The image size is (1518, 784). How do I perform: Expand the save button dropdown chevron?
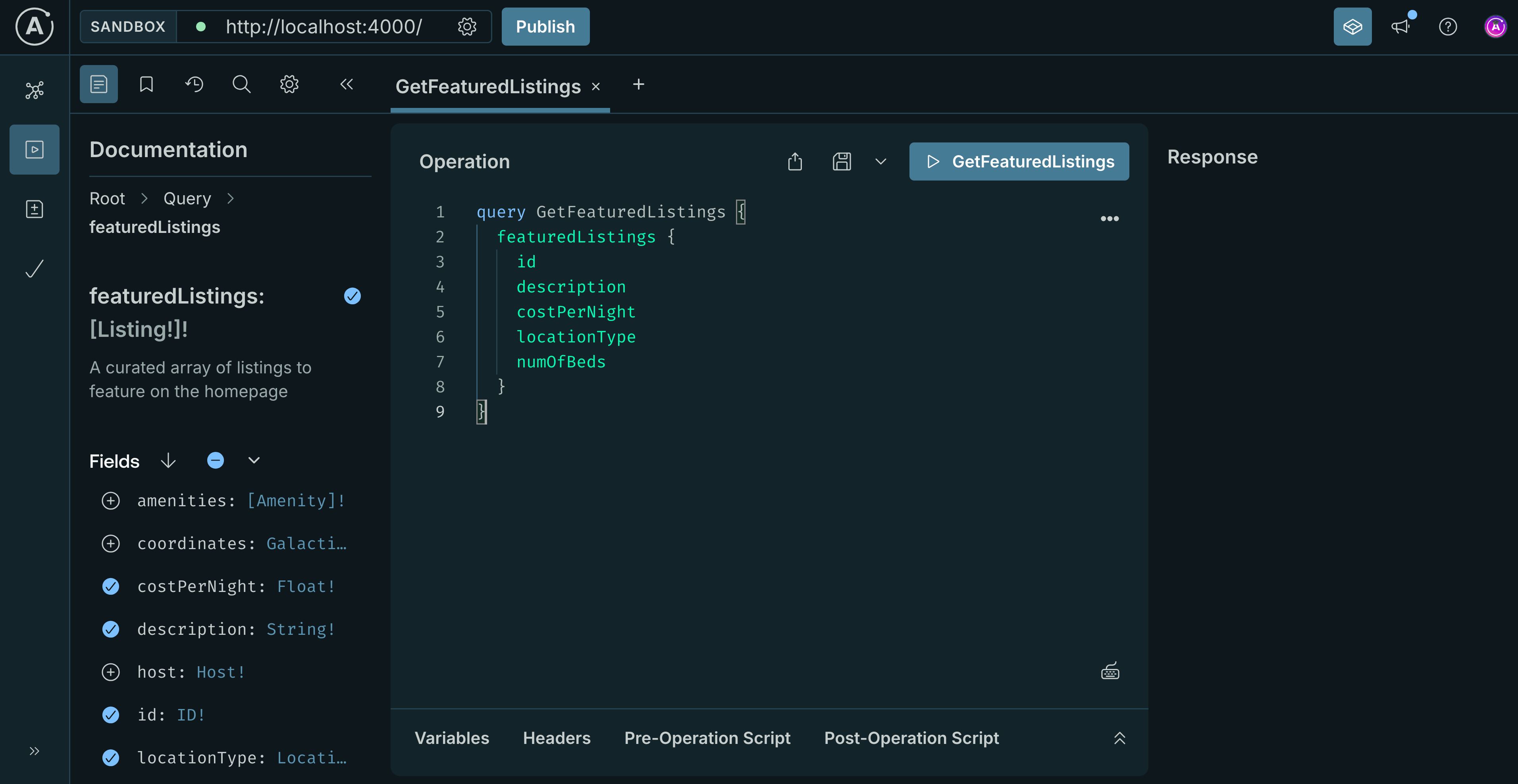click(x=880, y=161)
